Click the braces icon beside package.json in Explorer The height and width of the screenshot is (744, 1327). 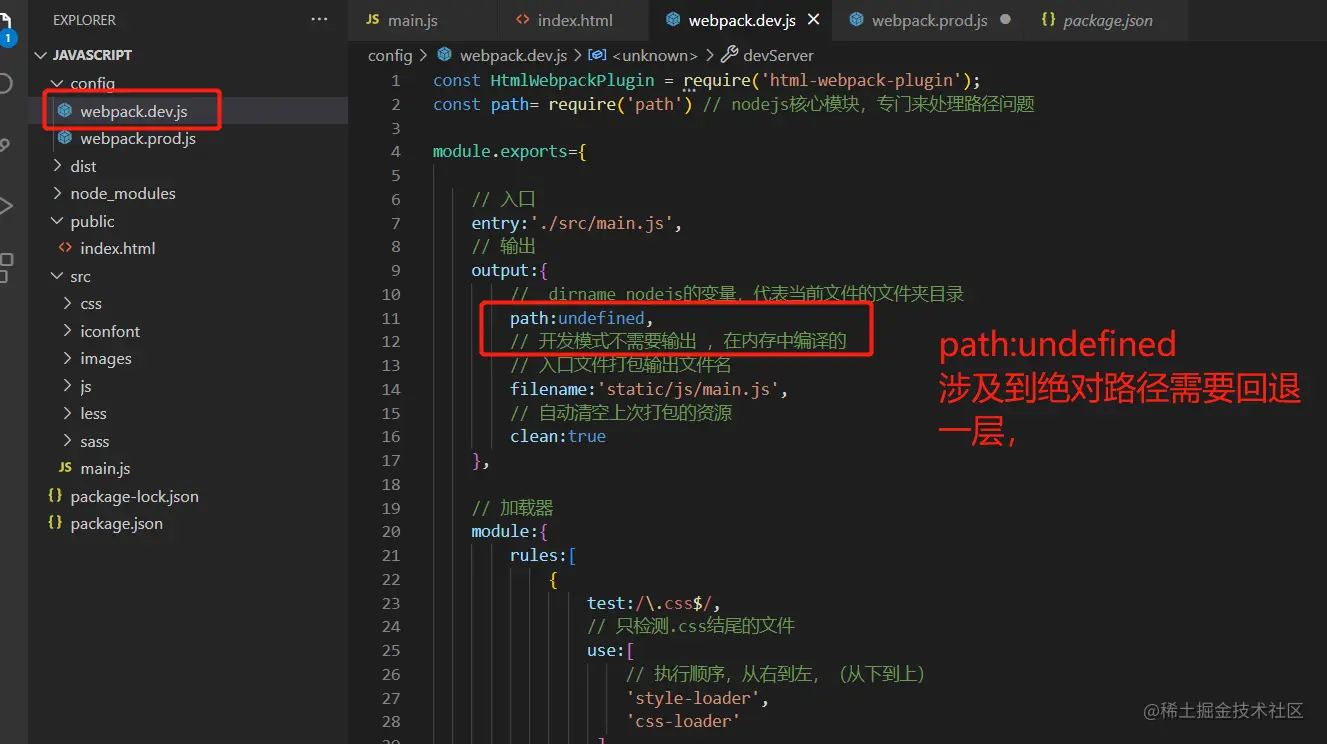[x=55, y=523]
